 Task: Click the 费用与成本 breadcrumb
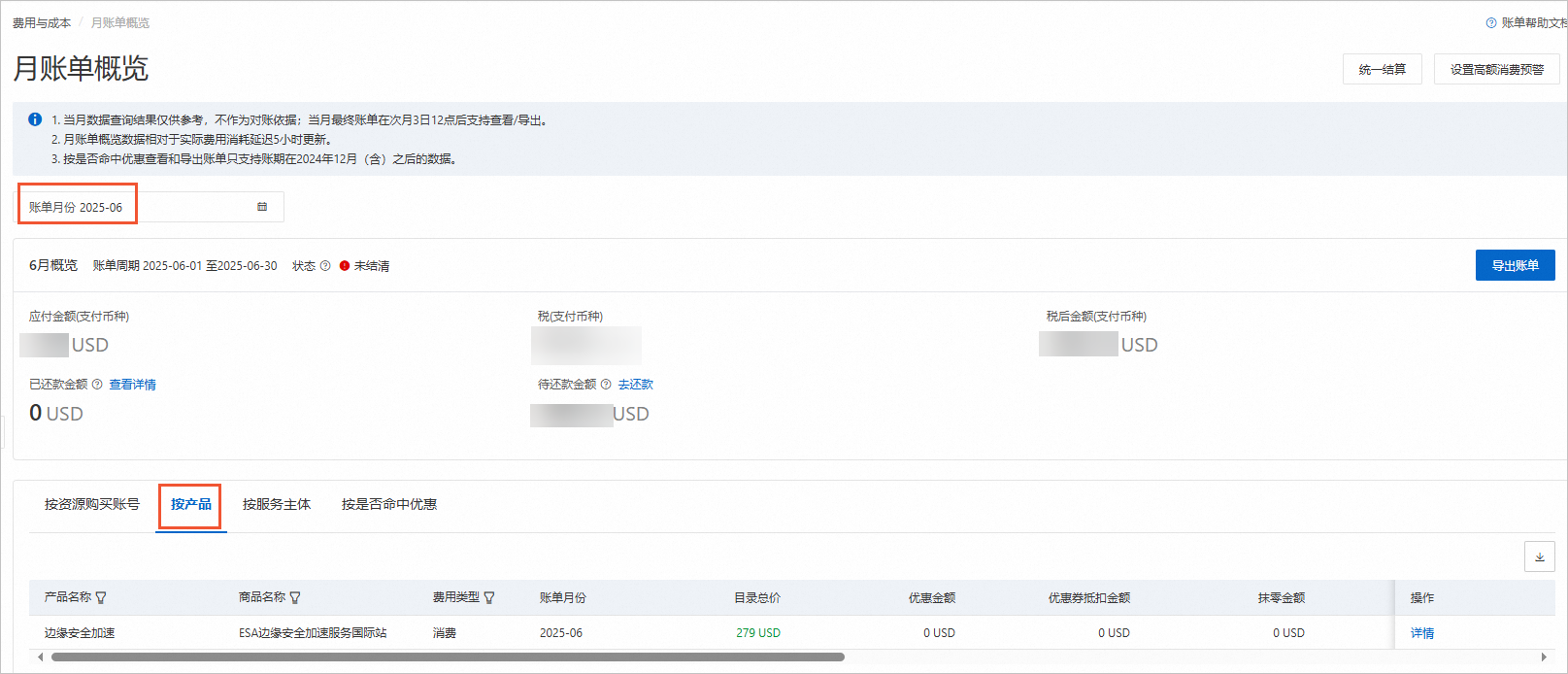coord(42,23)
